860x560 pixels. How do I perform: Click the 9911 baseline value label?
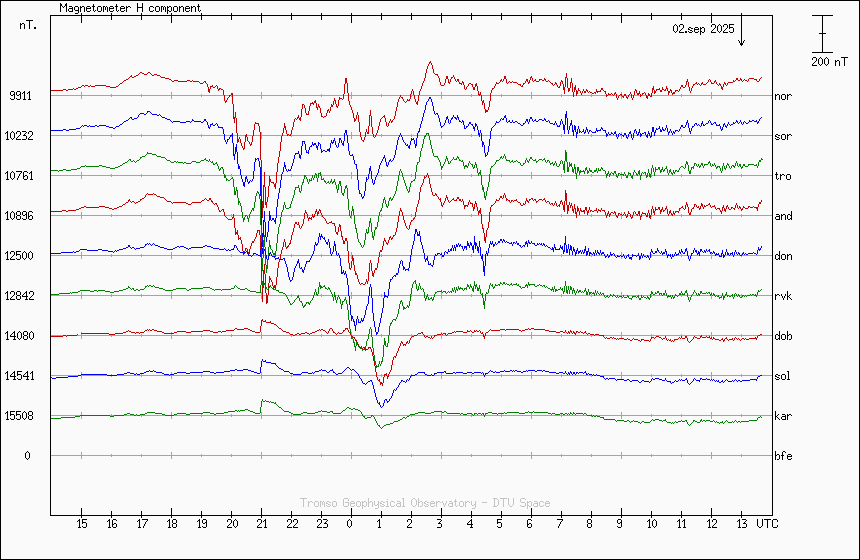click(22, 96)
